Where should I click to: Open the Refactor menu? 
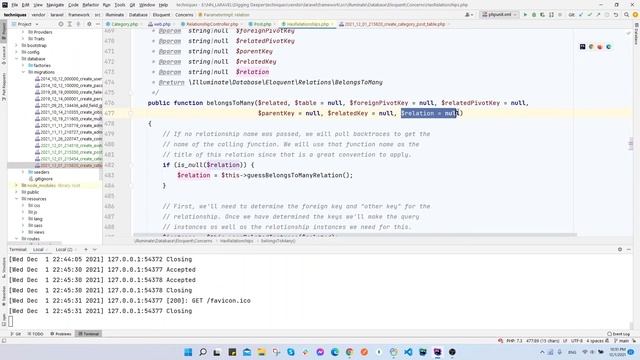(90, 5)
